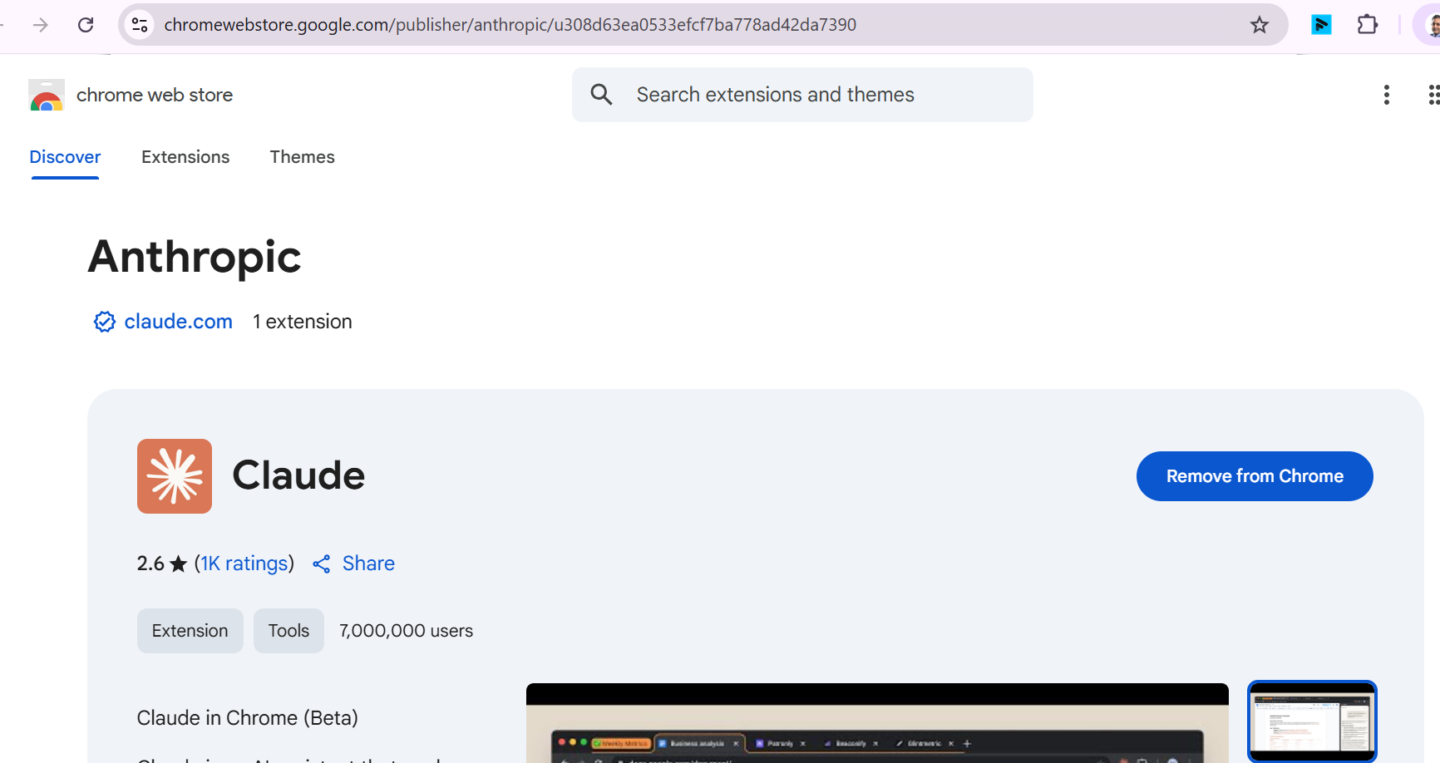Viewport: 1440px width, 763px height.
Task: Open the Claude extension title
Action: [298, 476]
